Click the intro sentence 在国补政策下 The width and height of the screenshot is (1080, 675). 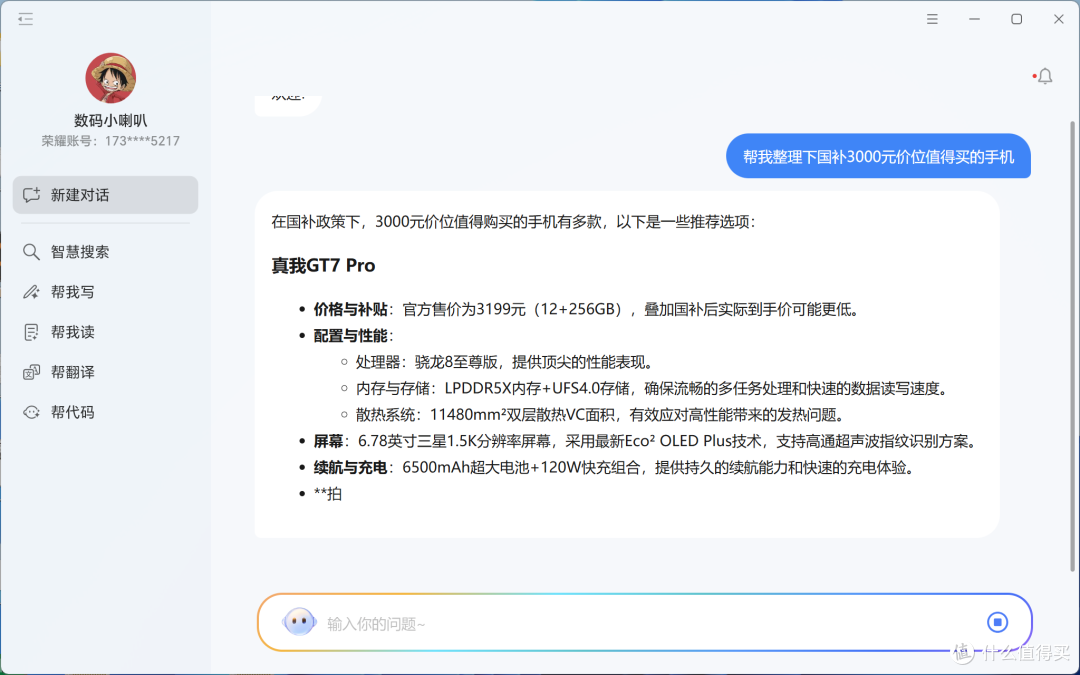(x=513, y=222)
